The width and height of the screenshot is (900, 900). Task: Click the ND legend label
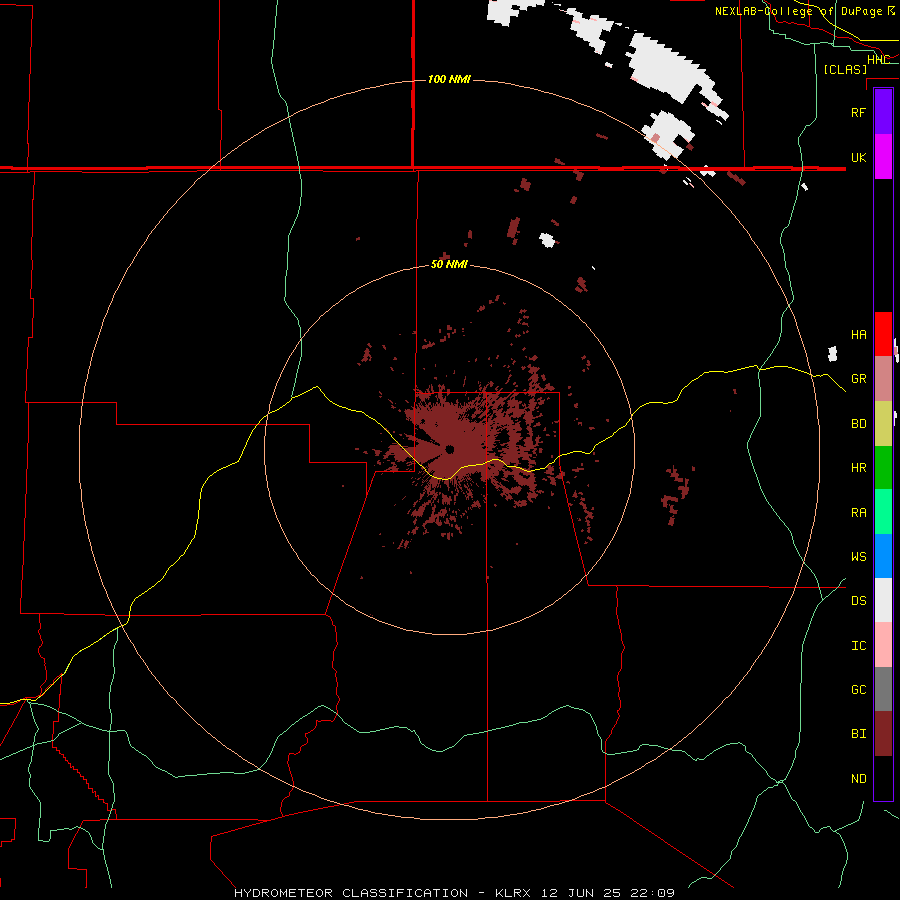point(858,779)
